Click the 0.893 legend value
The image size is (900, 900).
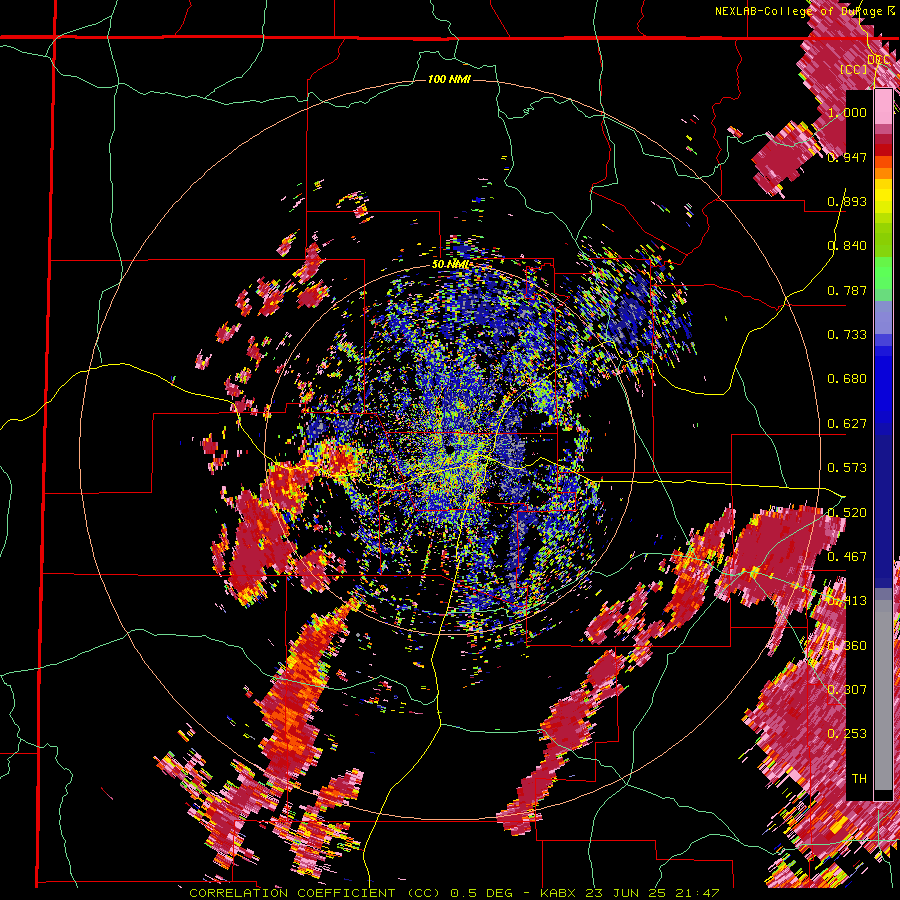click(x=847, y=201)
